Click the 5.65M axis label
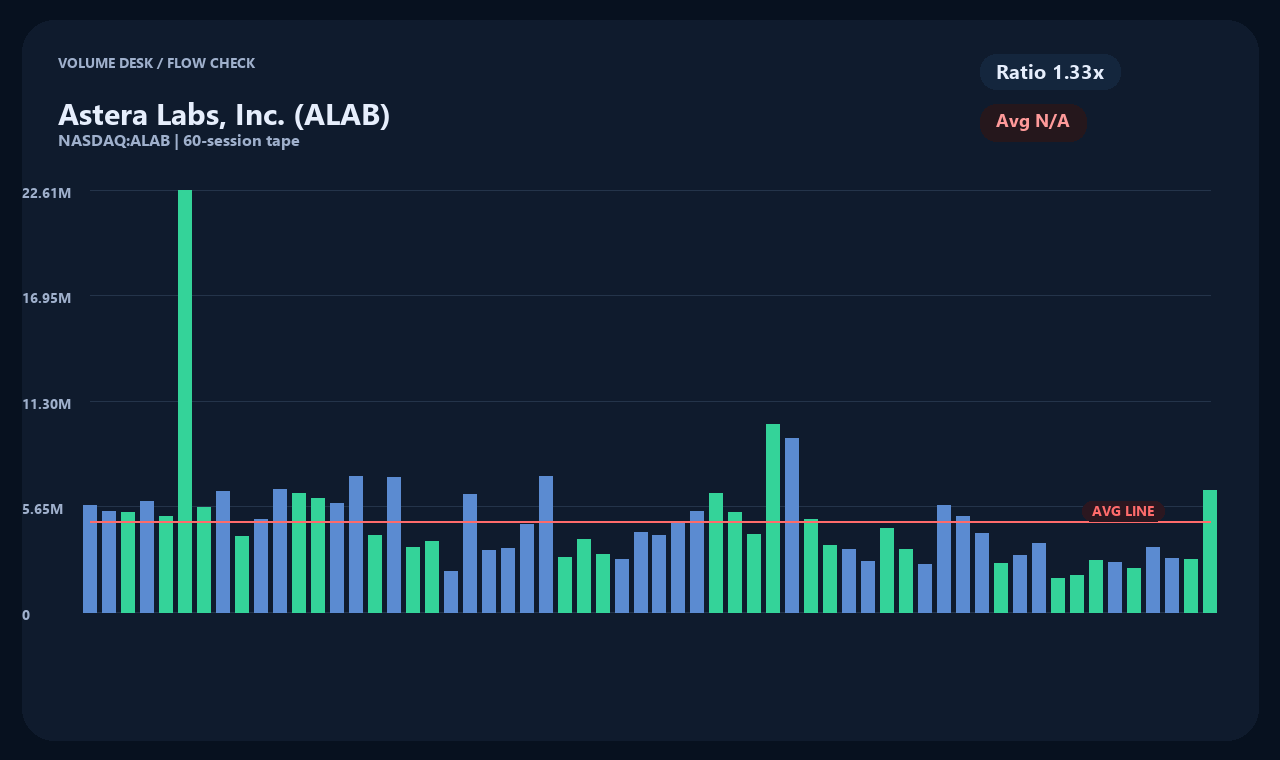 (x=43, y=509)
